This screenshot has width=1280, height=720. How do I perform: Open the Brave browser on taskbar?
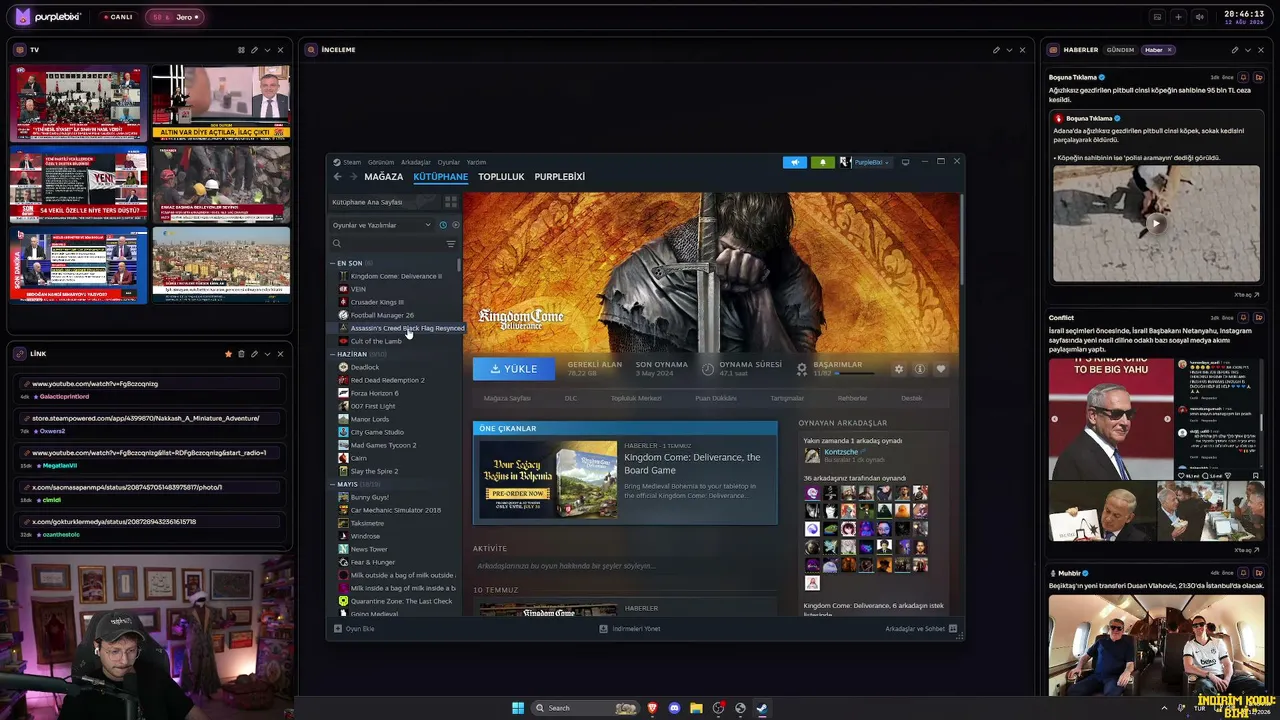(x=652, y=708)
